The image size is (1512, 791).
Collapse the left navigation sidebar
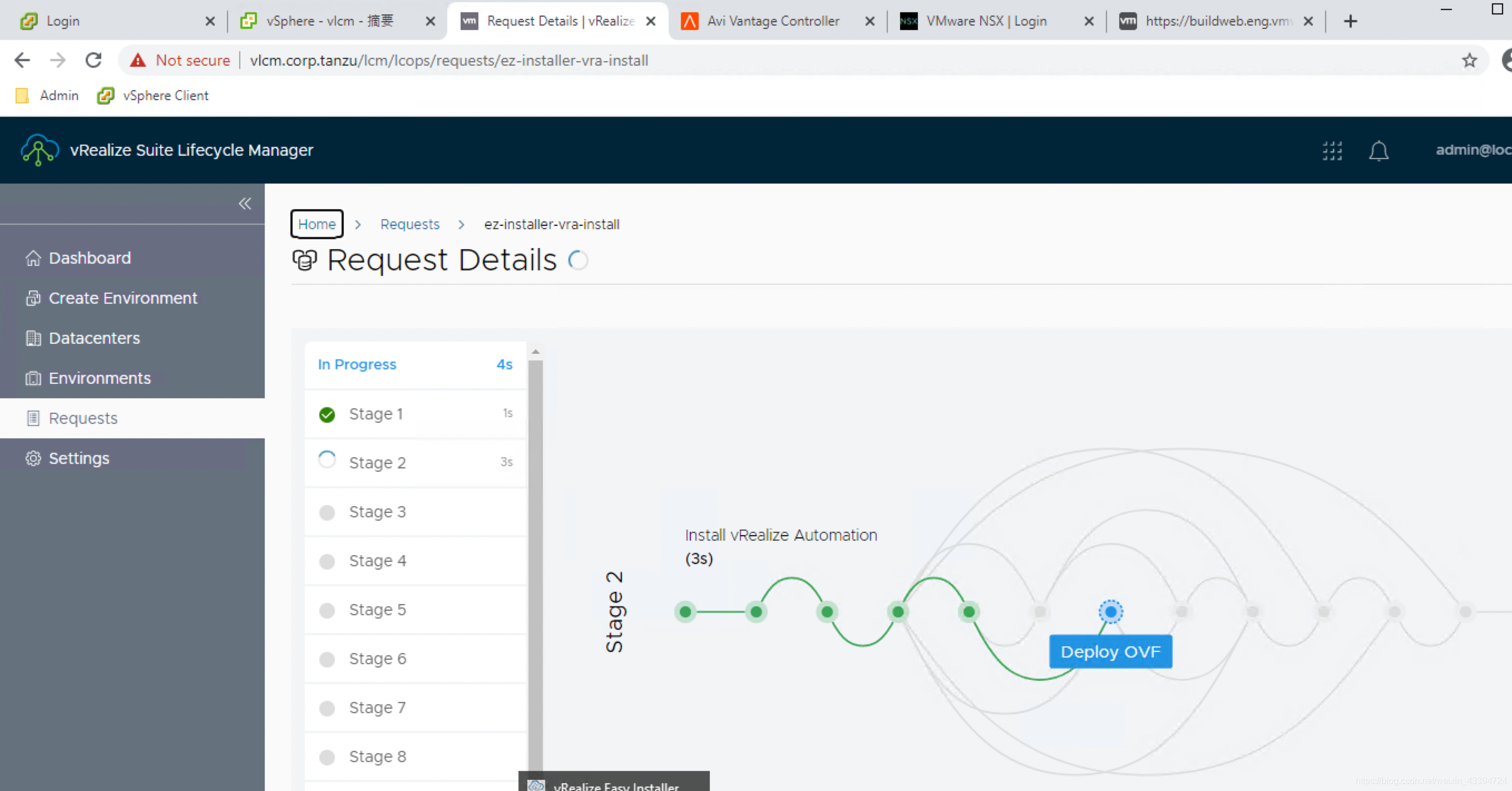pos(245,204)
